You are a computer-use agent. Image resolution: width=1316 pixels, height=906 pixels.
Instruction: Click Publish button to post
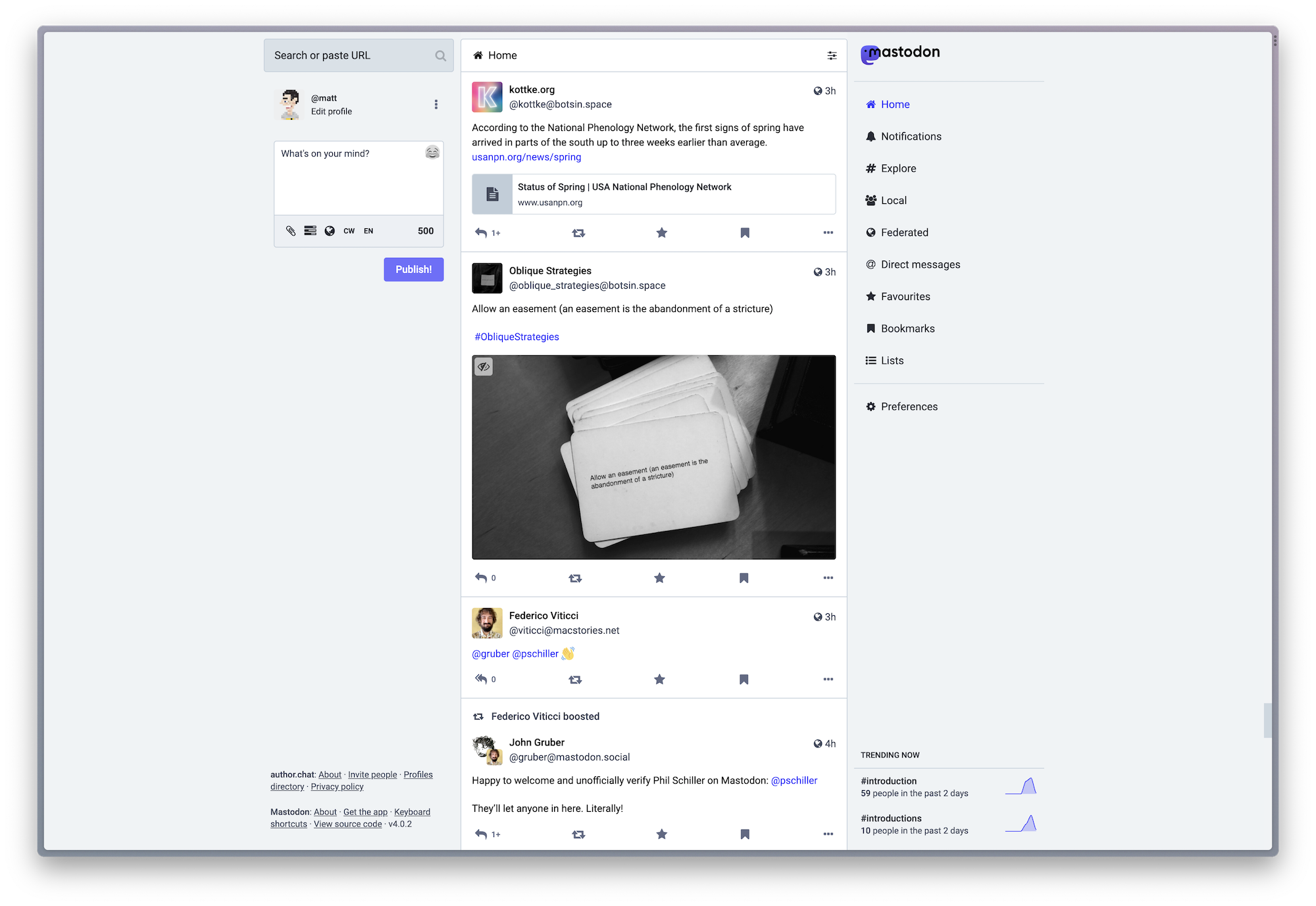pos(414,270)
